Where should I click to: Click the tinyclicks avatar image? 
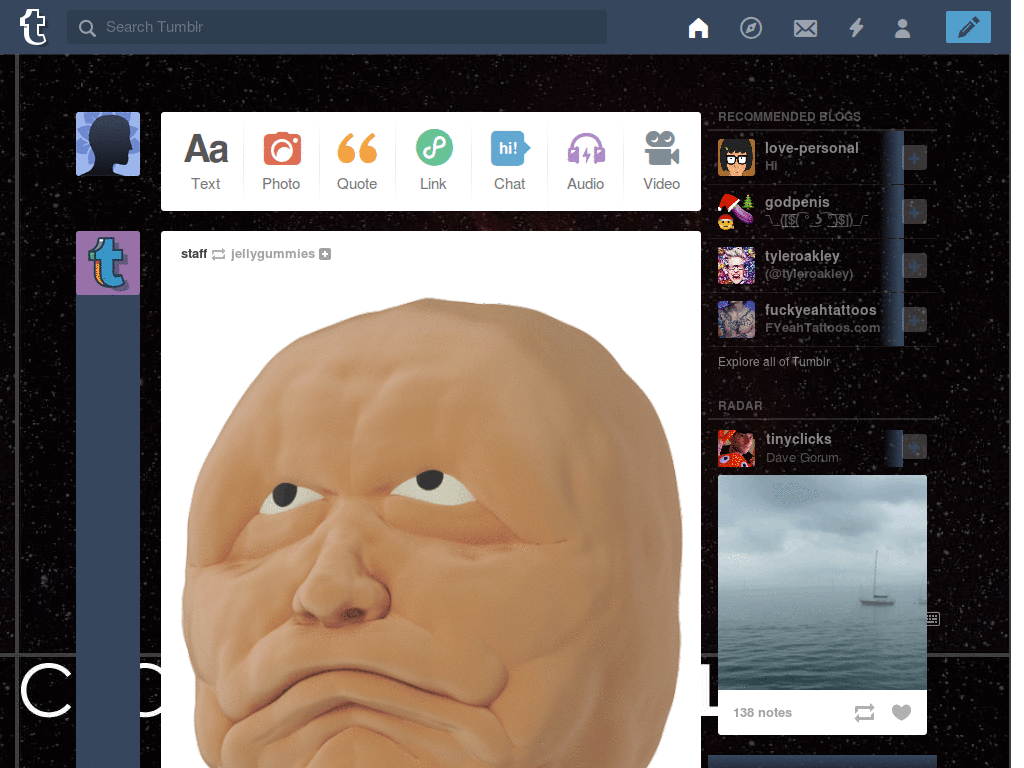click(736, 448)
